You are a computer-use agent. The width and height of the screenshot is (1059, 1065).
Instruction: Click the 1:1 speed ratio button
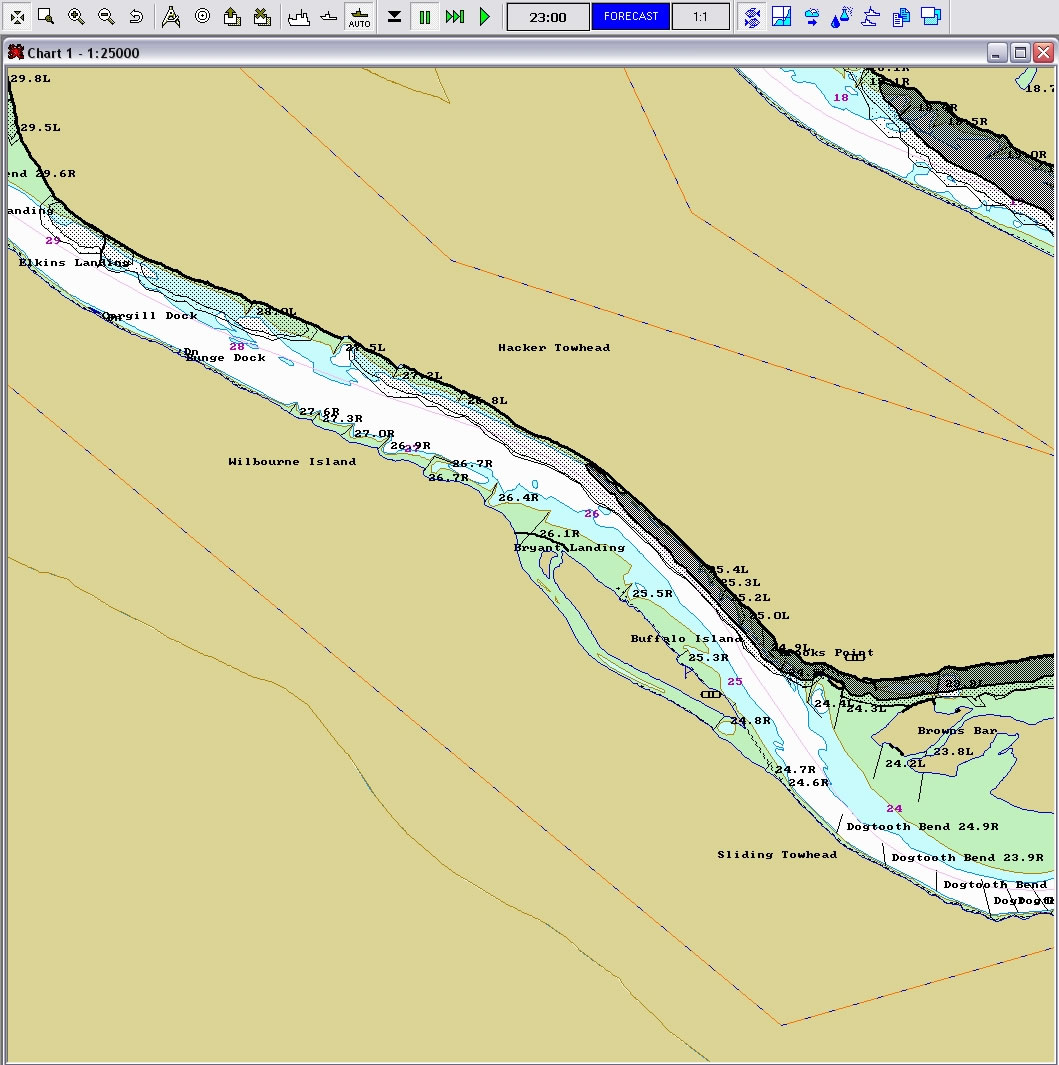(700, 17)
